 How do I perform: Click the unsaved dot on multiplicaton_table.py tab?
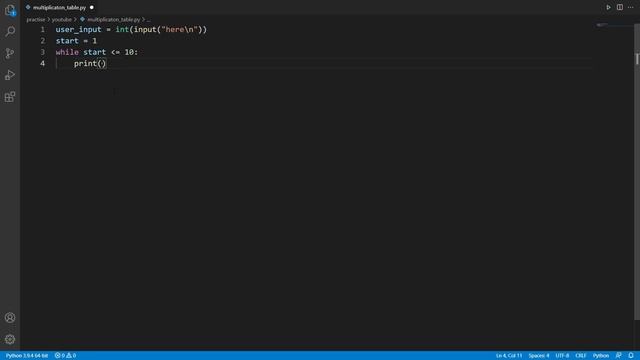click(x=91, y=7)
